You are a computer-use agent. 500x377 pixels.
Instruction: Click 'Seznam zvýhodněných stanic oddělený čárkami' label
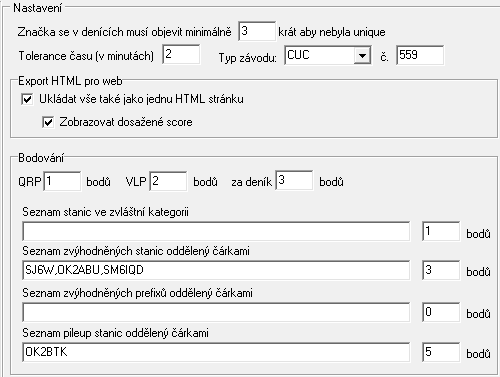click(x=136, y=251)
